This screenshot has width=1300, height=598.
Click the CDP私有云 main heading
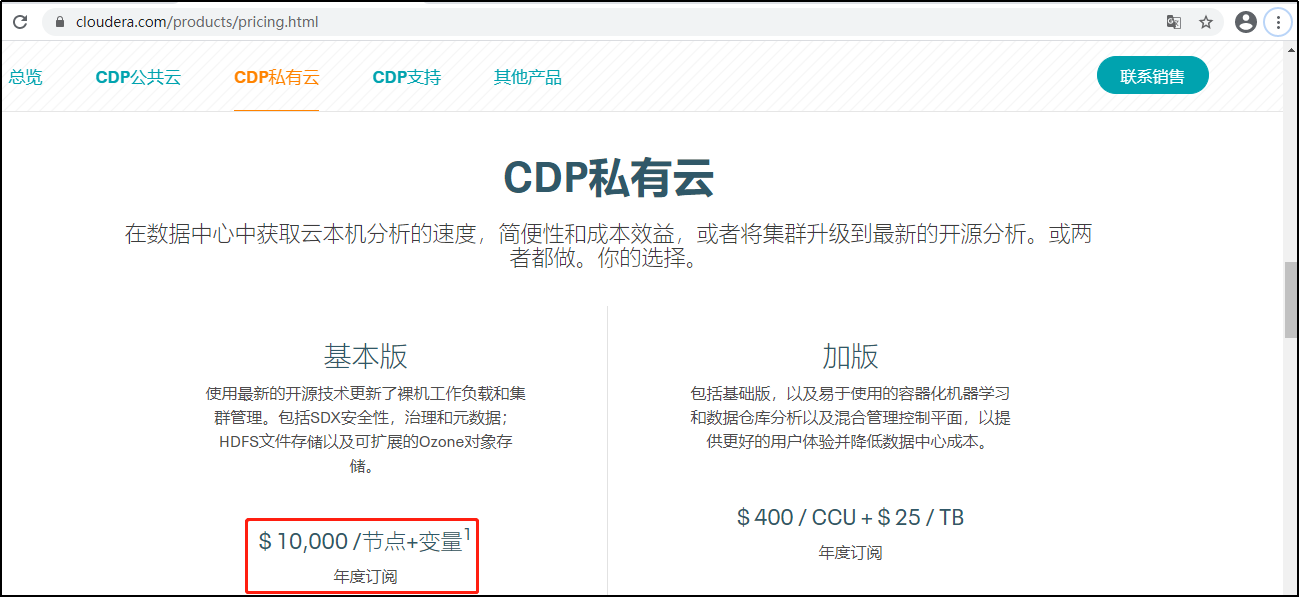pos(608,180)
